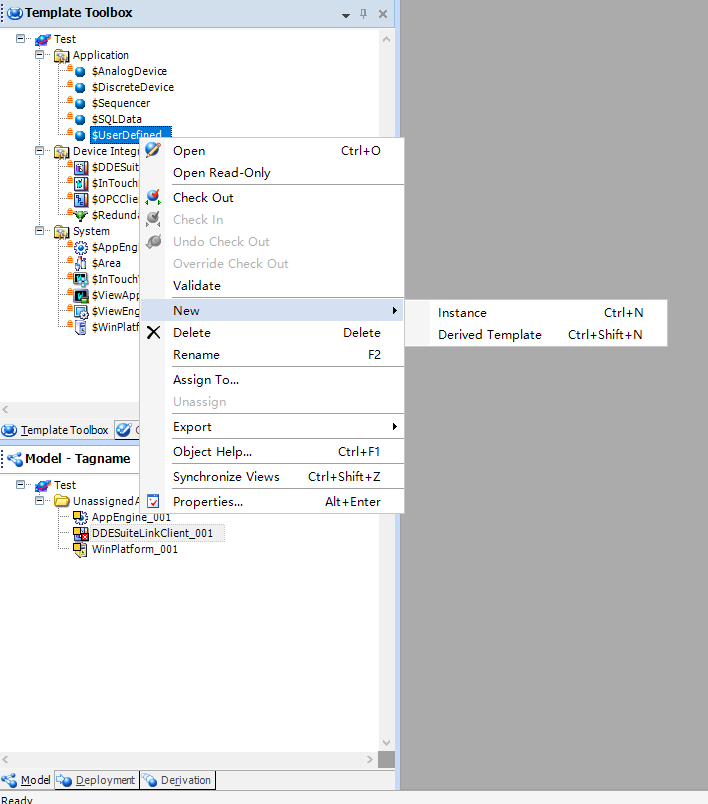Select $SQLData template in tree
This screenshot has height=804, width=708.
116,119
